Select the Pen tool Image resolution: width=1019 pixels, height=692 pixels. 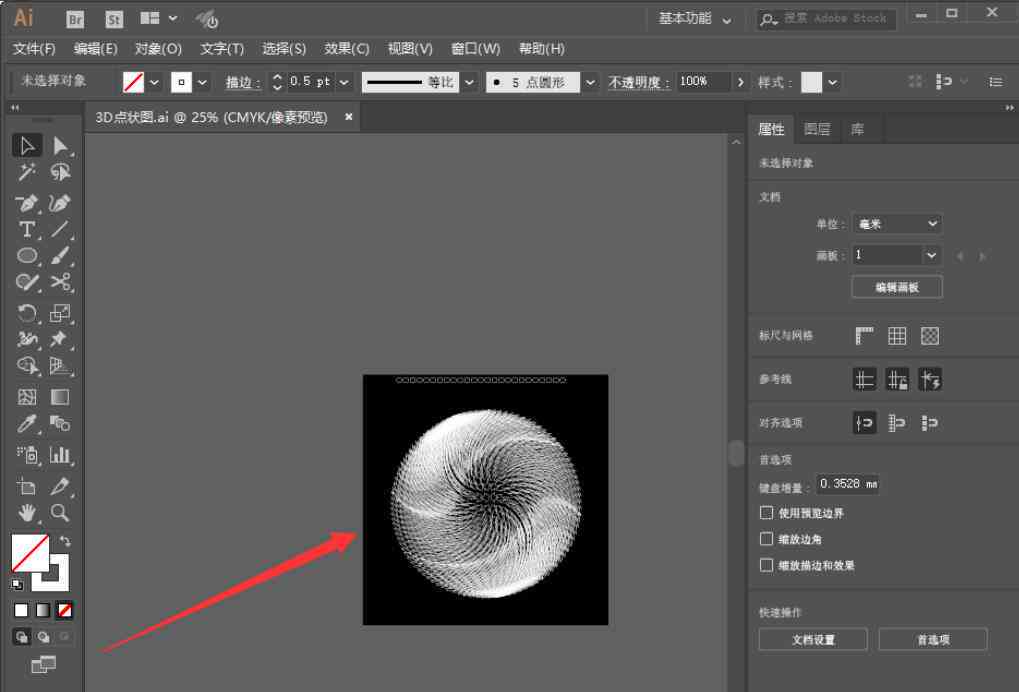click(x=27, y=203)
